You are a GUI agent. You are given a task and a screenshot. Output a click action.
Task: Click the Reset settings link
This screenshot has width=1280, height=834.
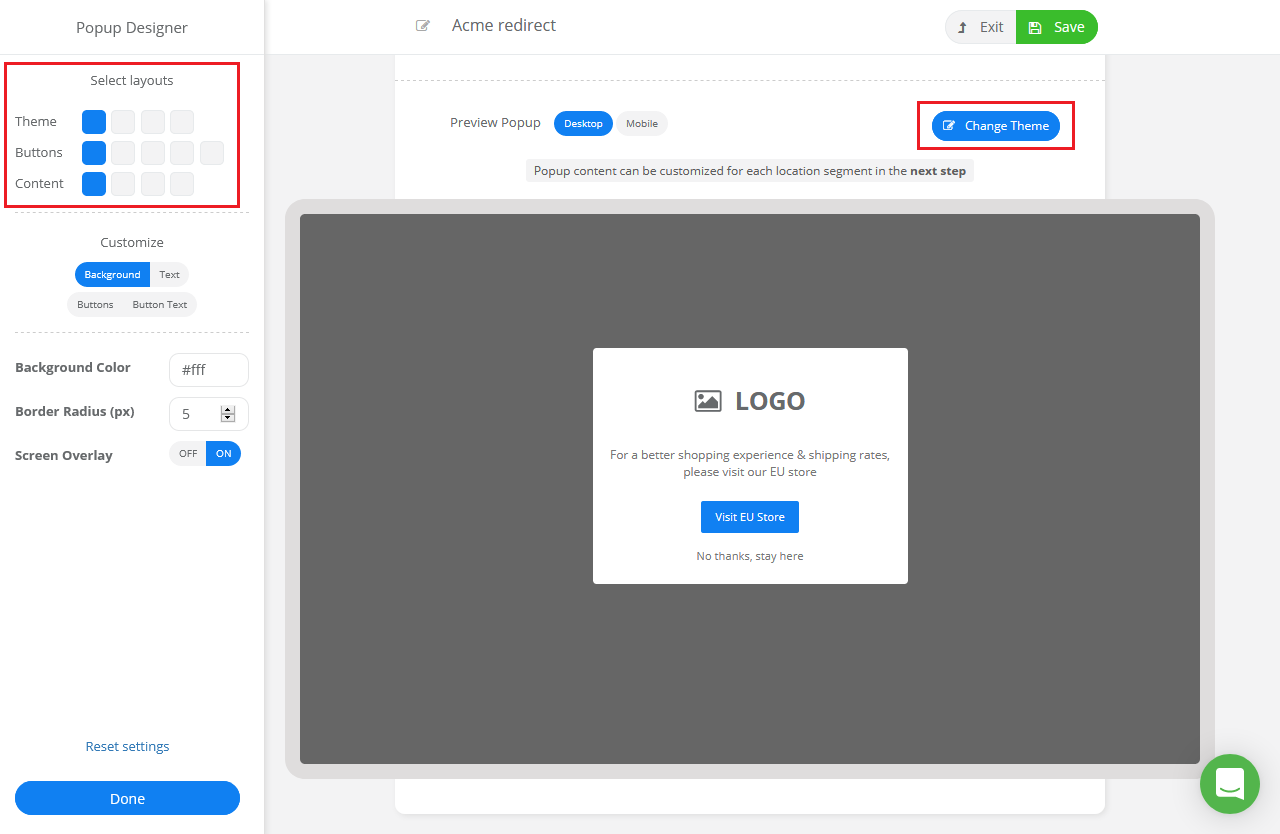click(127, 746)
